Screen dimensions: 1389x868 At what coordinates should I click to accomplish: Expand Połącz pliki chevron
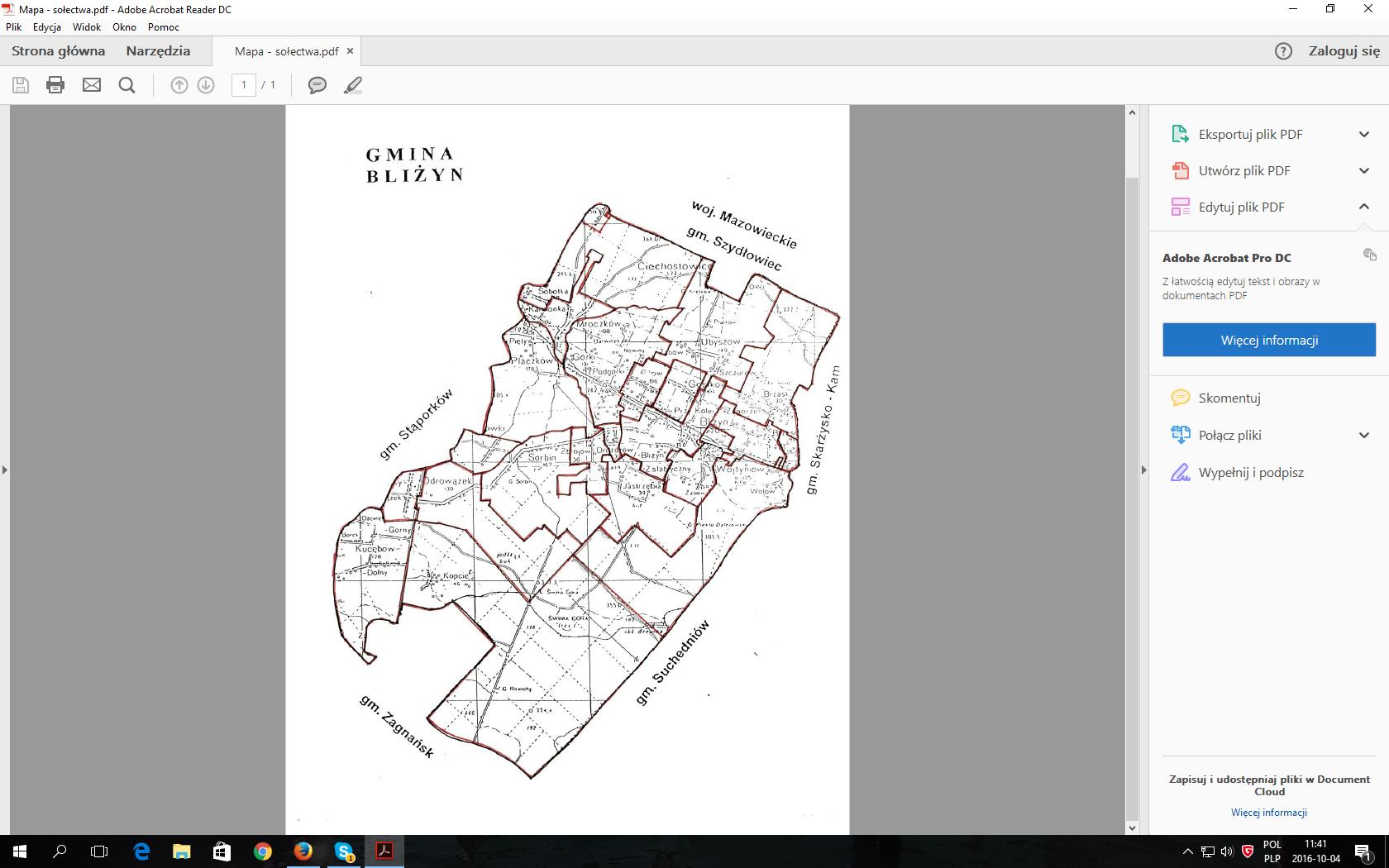pyautogui.click(x=1364, y=435)
